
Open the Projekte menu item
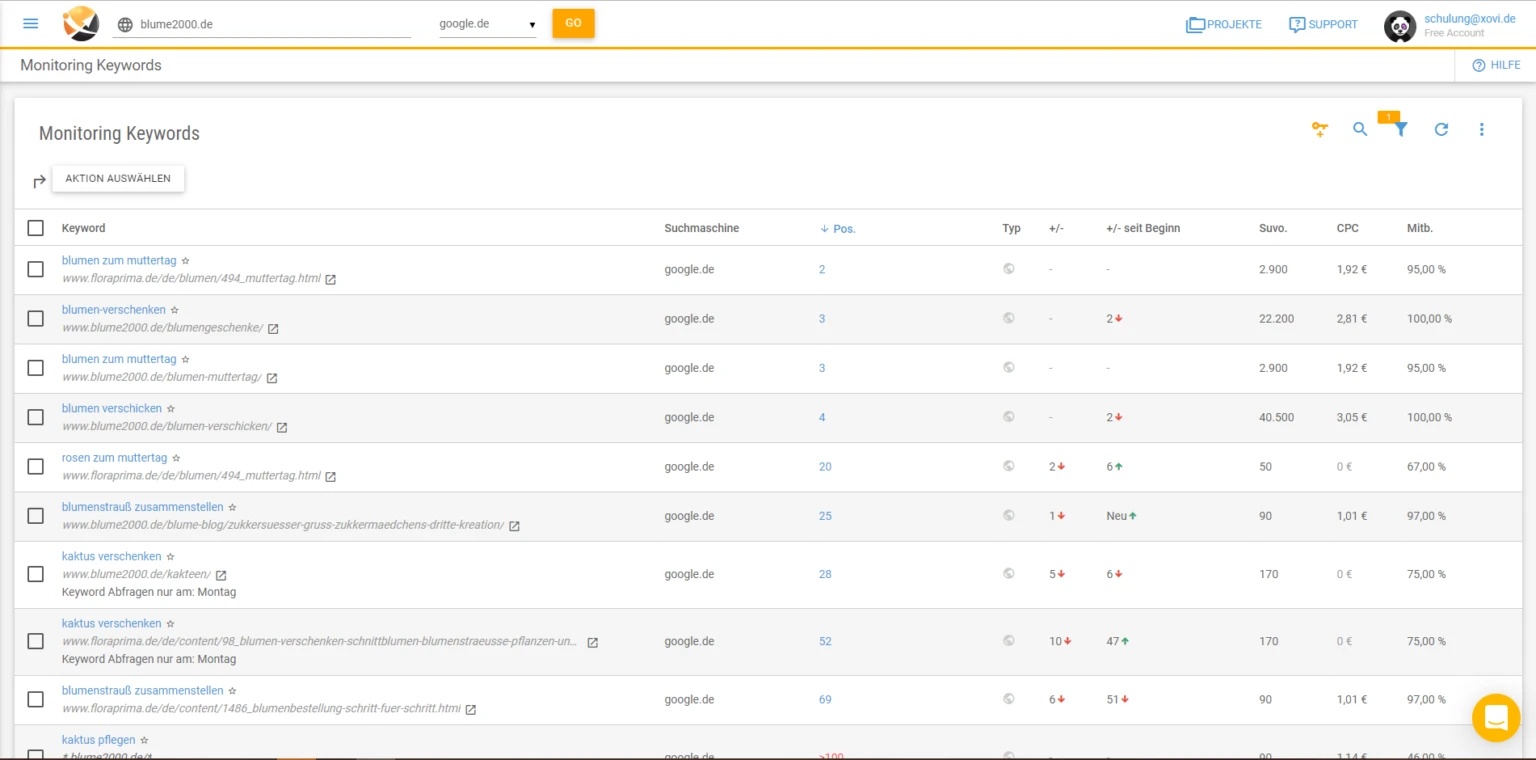1224,24
